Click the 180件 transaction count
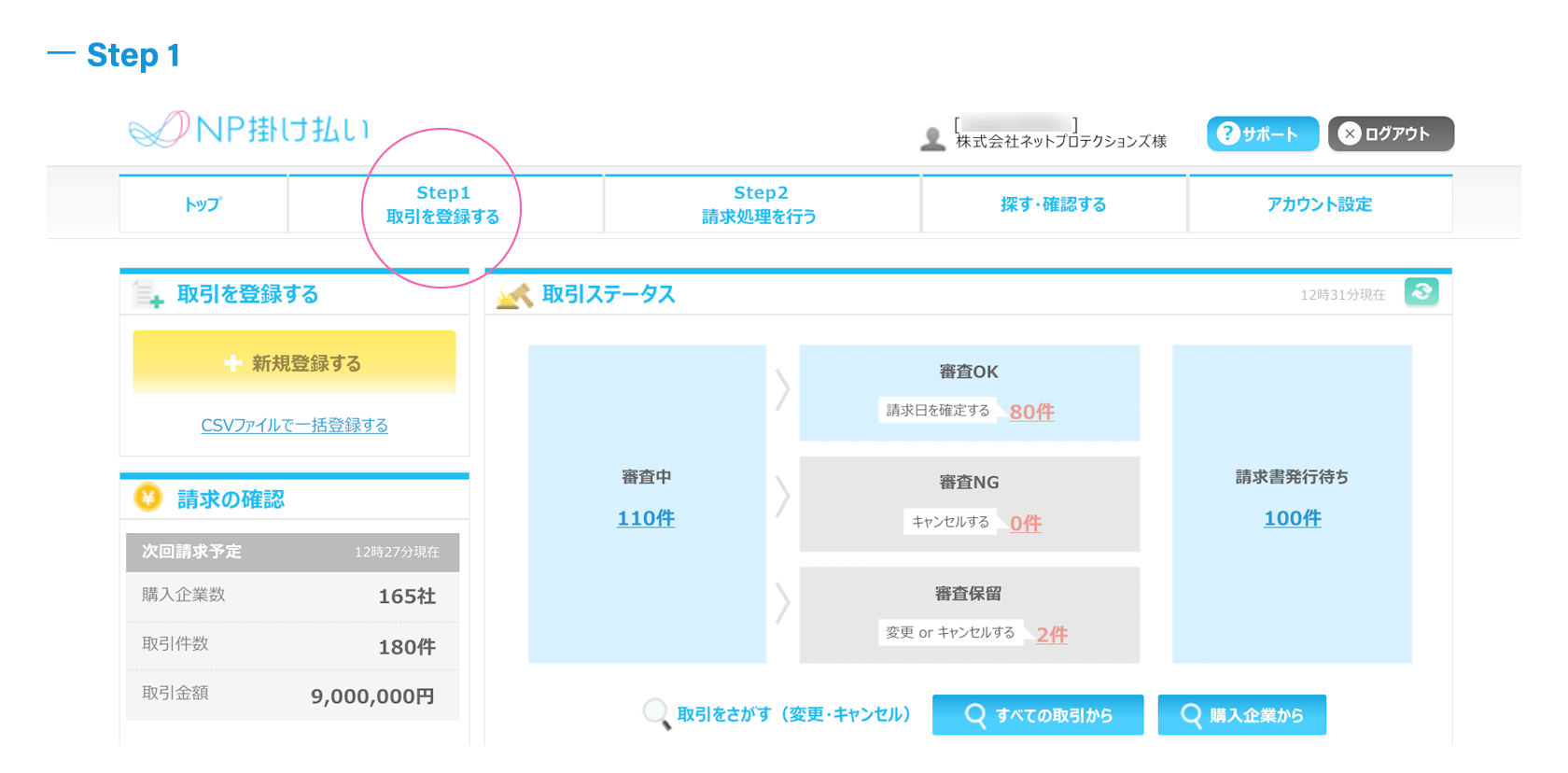The width and height of the screenshot is (1568, 773). pos(407,647)
